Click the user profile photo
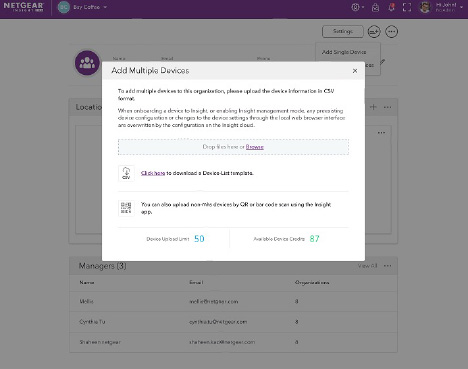Image resolution: width=468 pixels, height=369 pixels. tap(425, 7)
